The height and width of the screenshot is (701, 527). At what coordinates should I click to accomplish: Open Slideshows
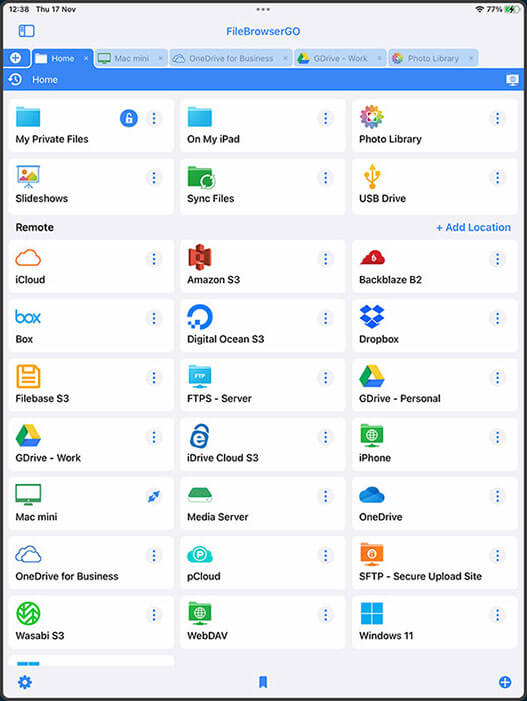(x=91, y=185)
